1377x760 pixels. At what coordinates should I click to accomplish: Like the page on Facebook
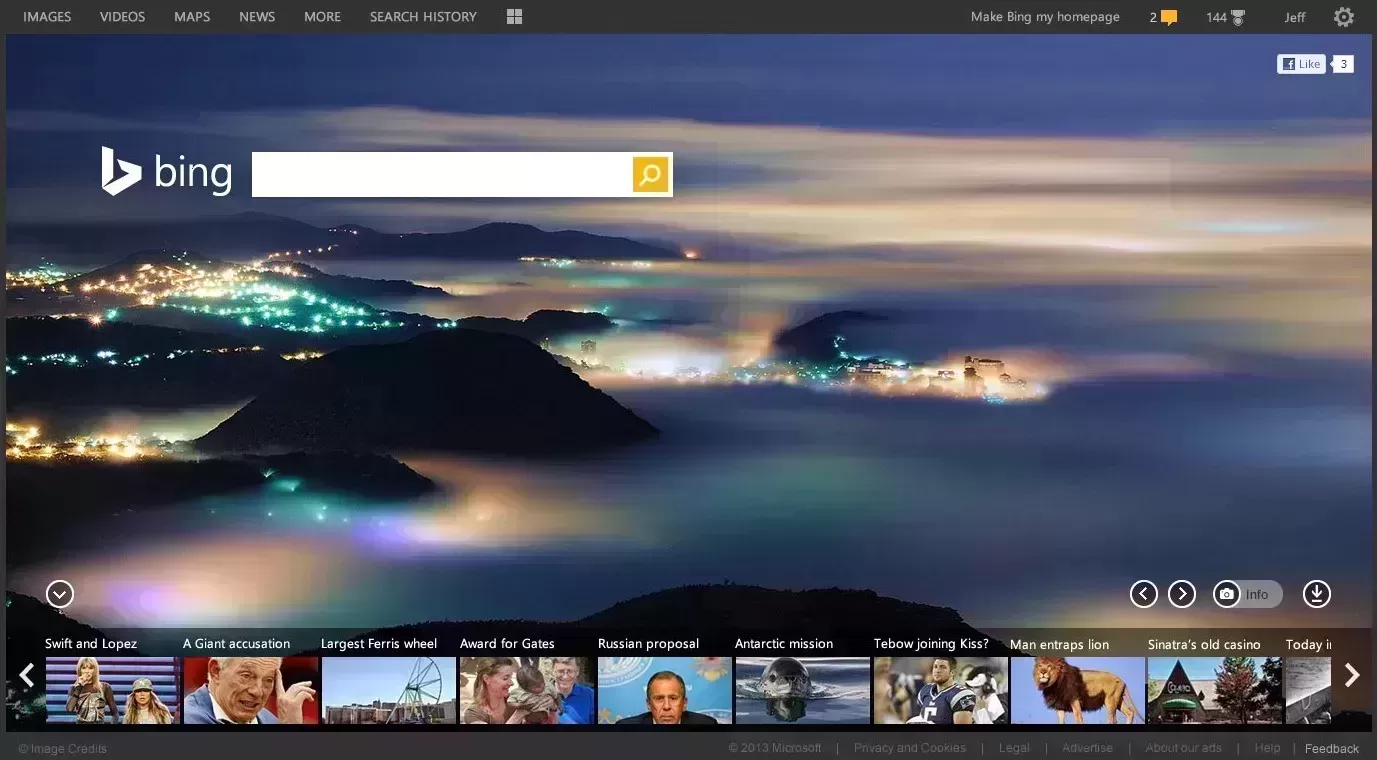click(x=1300, y=63)
